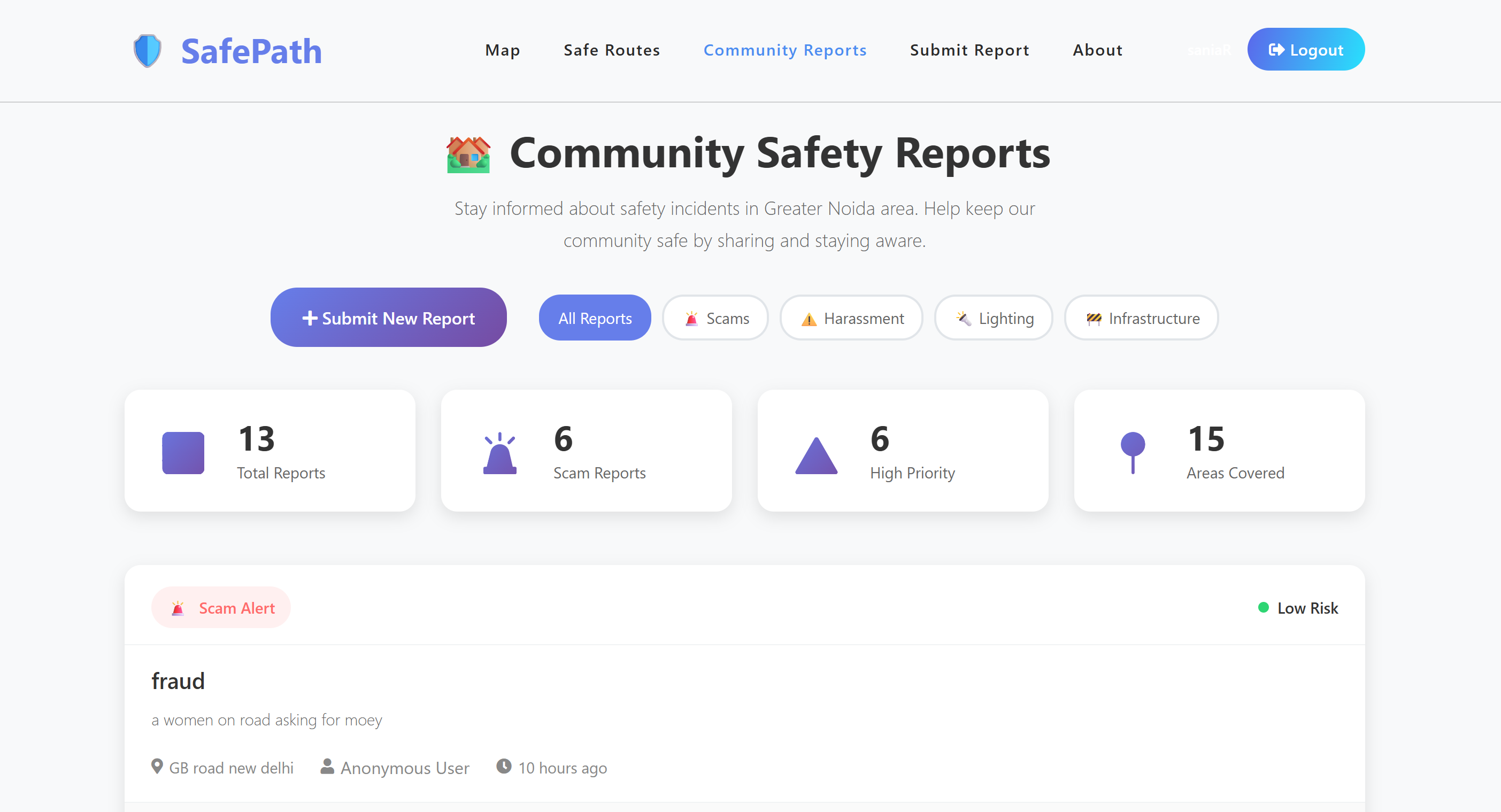Click the purple square Total Reports icon
Screen dimensions: 1501x812
tap(183, 453)
